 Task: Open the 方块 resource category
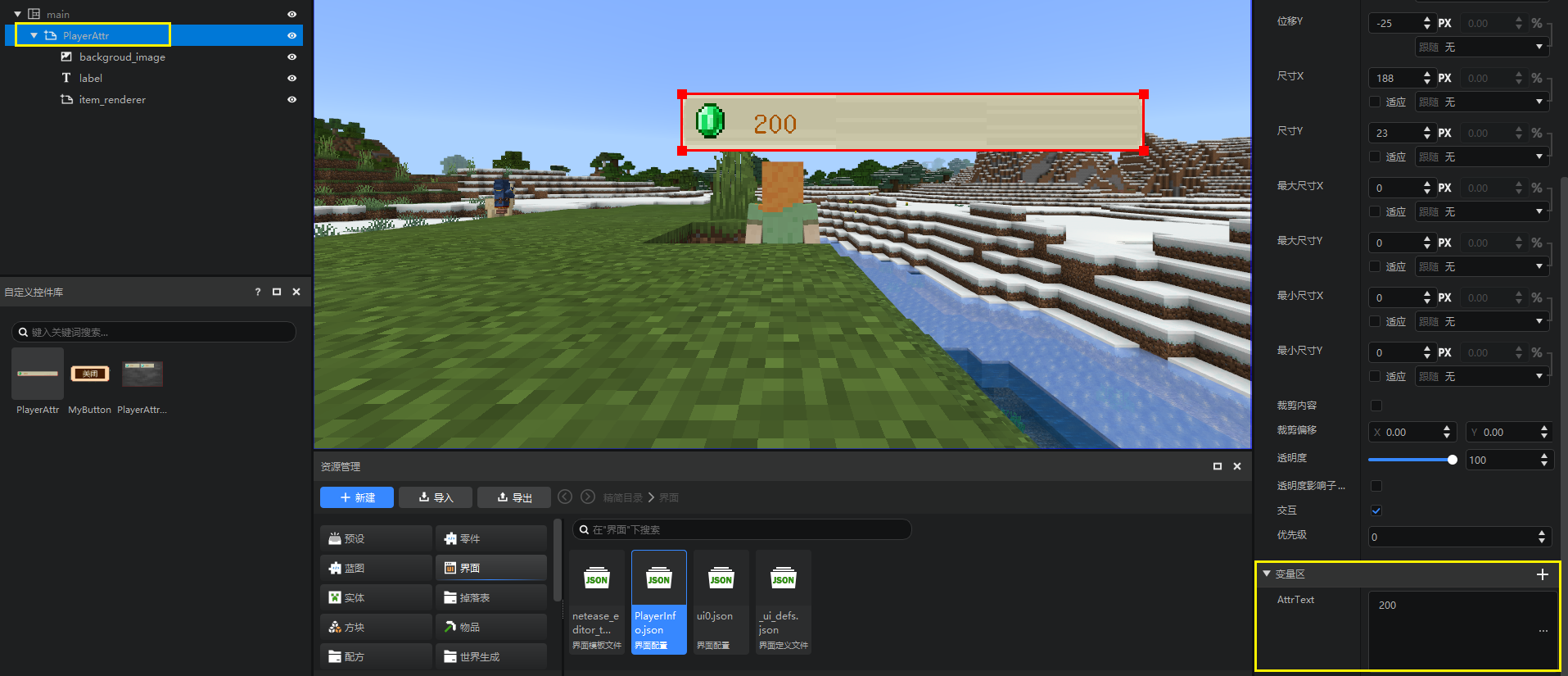click(x=376, y=627)
